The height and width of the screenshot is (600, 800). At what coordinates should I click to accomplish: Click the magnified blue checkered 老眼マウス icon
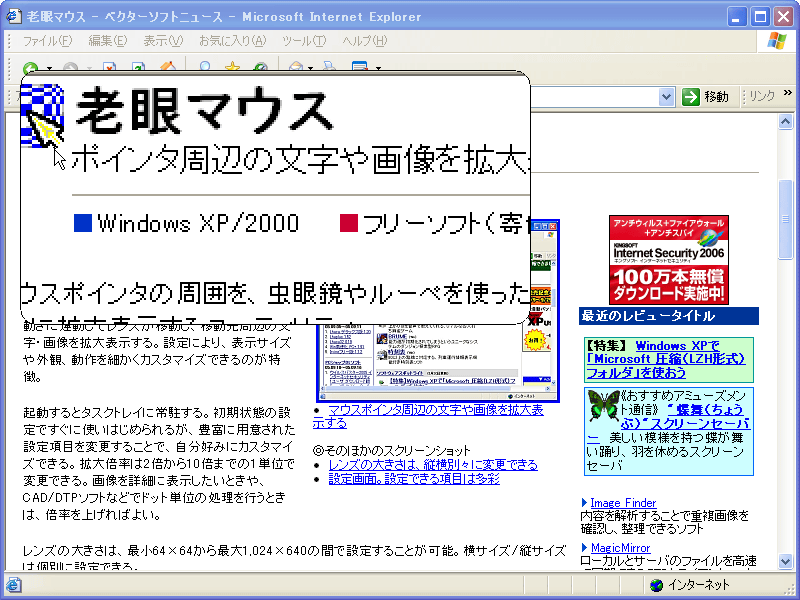point(42,116)
